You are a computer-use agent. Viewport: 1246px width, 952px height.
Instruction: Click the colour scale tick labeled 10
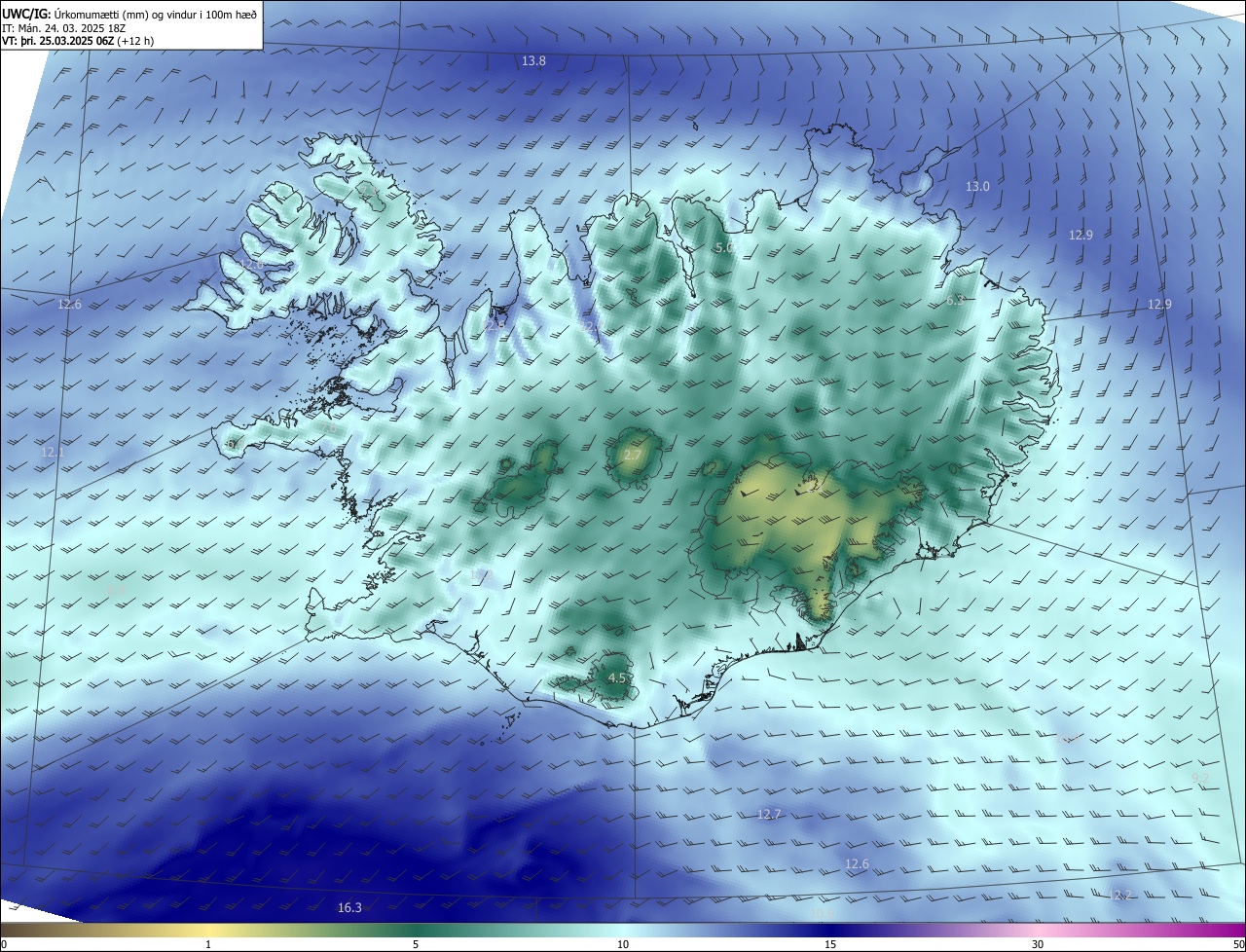623,944
